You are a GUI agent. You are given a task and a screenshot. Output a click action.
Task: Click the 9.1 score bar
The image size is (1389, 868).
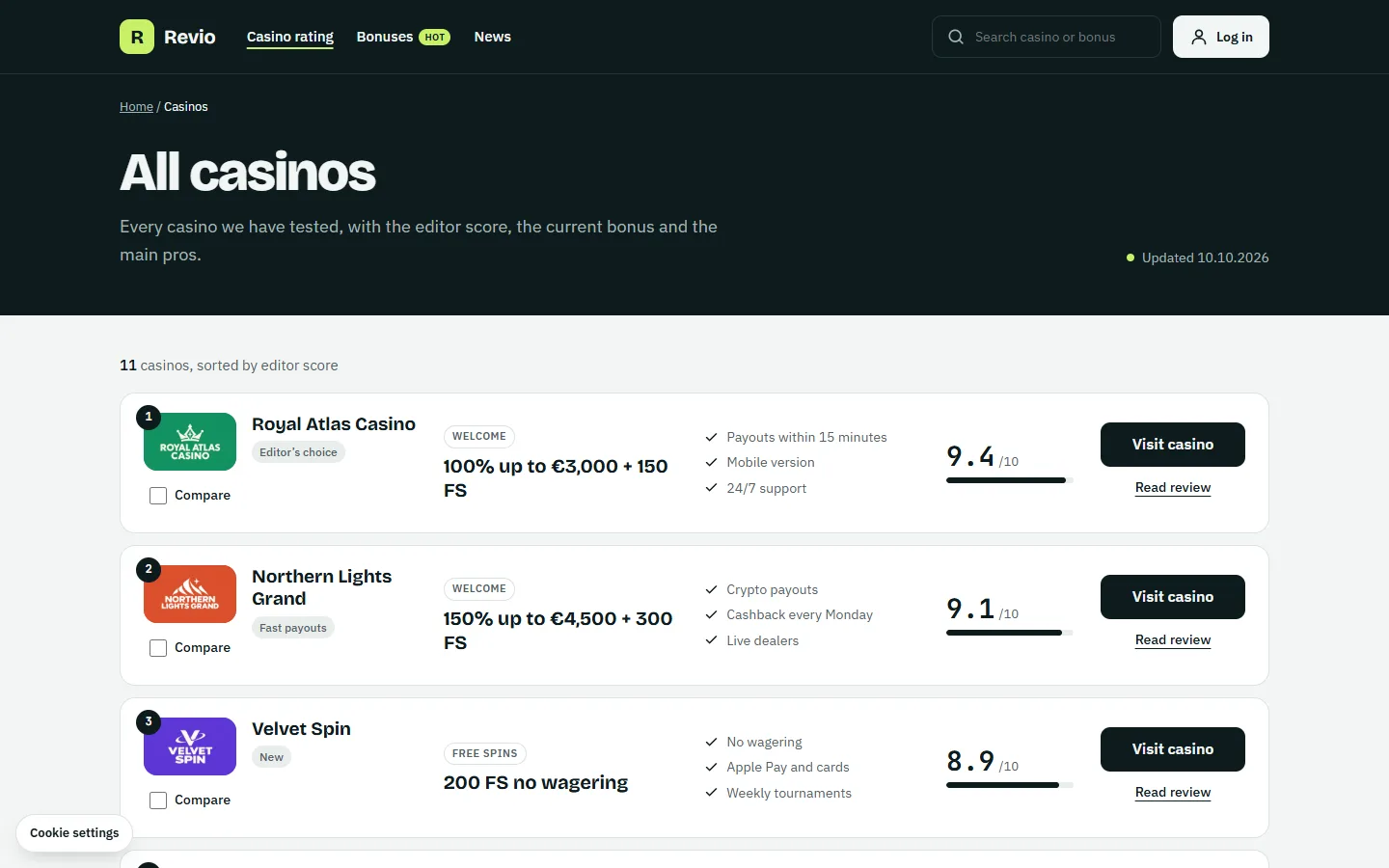(x=1010, y=633)
